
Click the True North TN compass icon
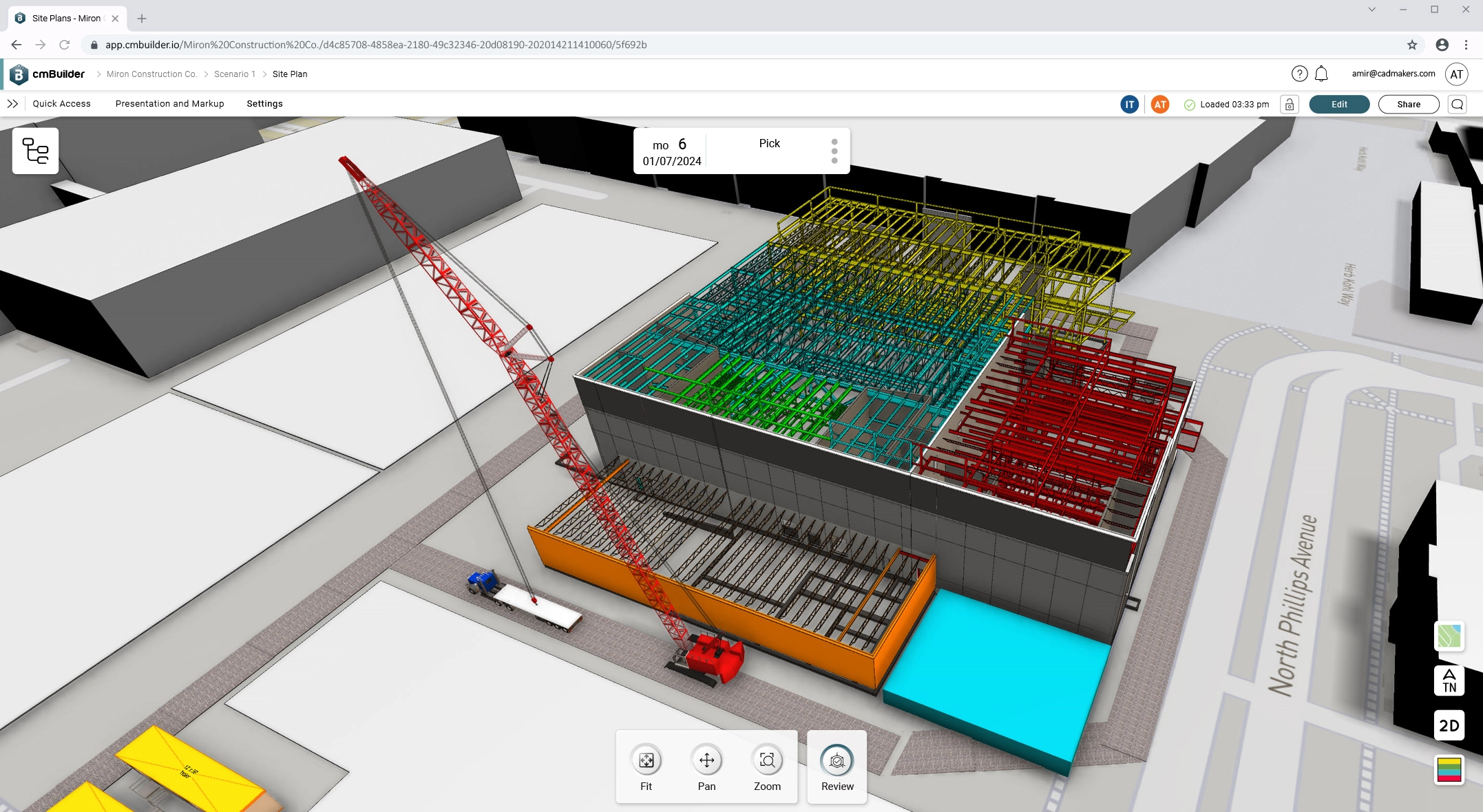[1449, 681]
